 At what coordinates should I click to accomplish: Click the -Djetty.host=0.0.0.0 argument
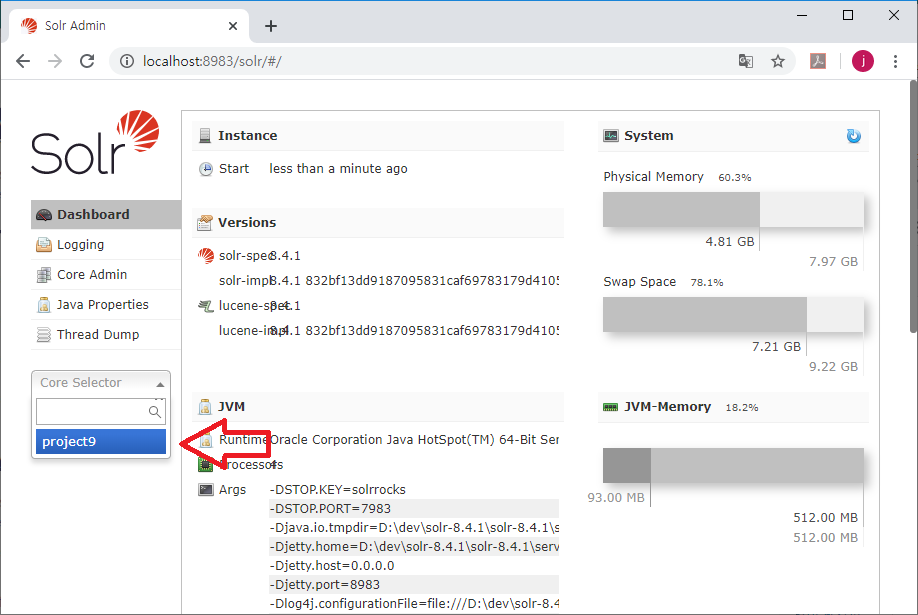332,566
